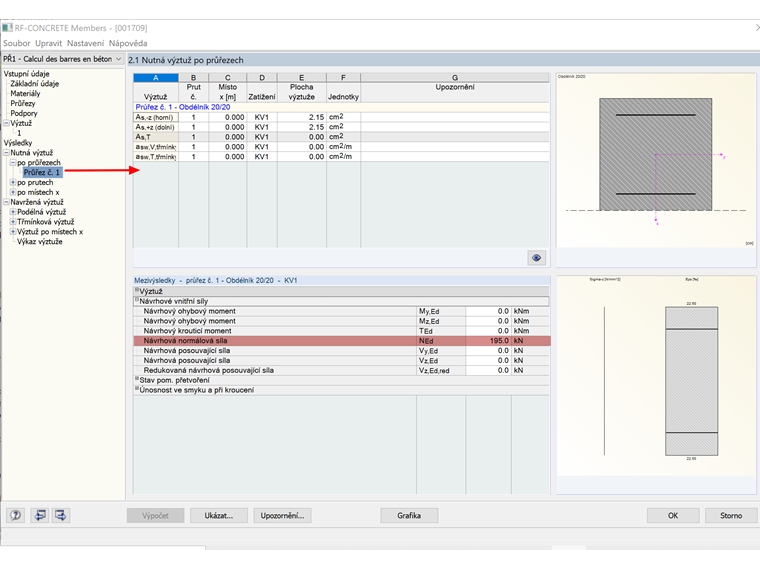Expand Únosnost ve smyku a při kroucení
This screenshot has height=570, width=760.
[x=137, y=389]
